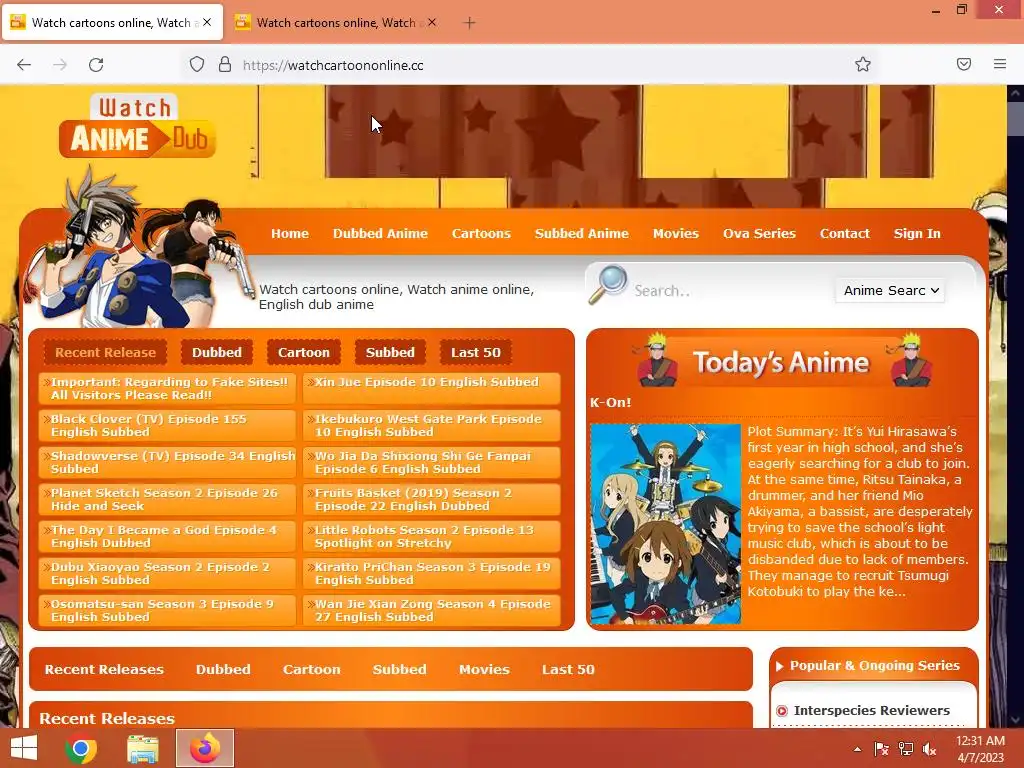Bookmark this page with the star
1024x768 pixels.
863,64
